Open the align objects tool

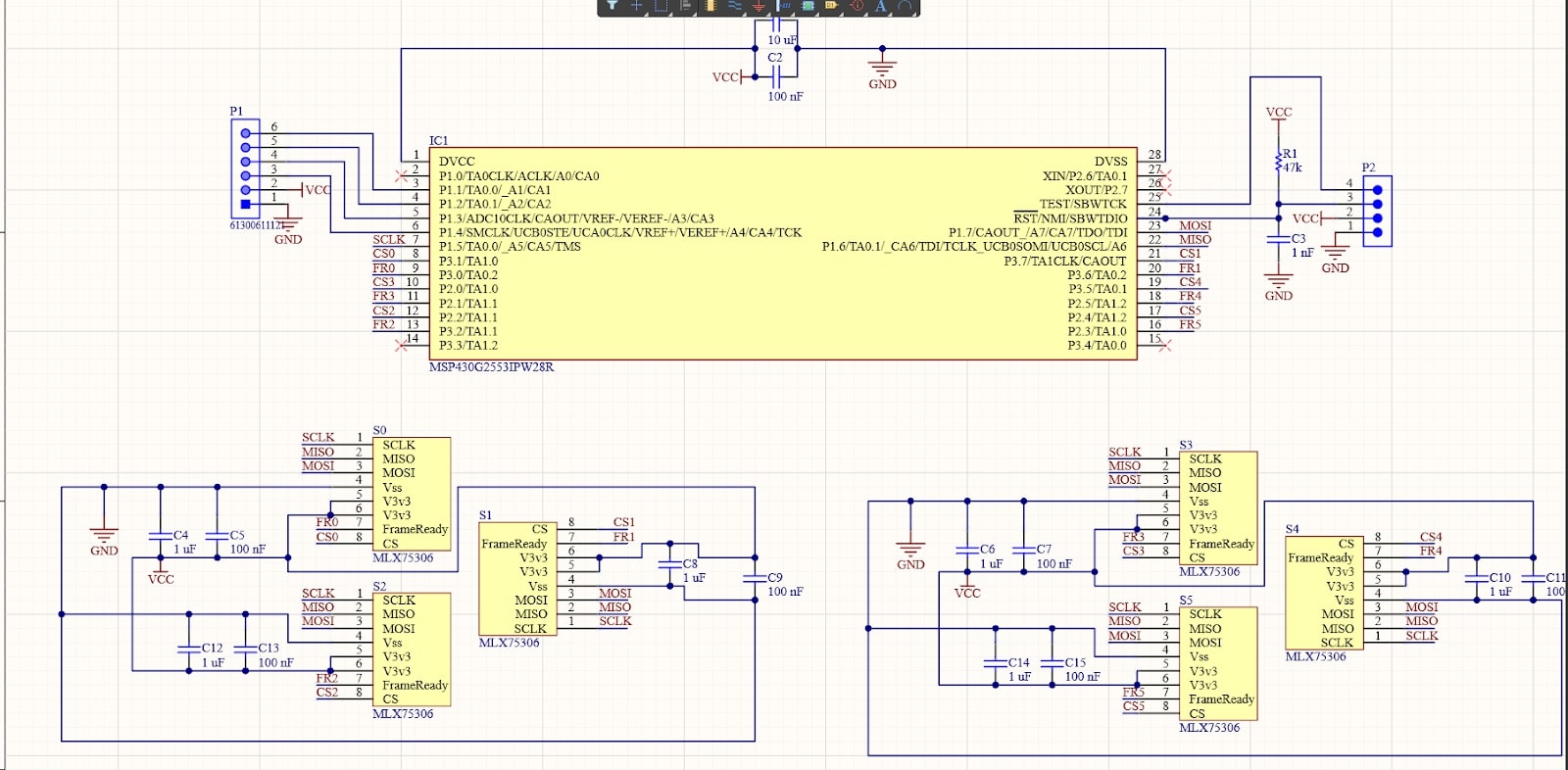tap(685, 5)
